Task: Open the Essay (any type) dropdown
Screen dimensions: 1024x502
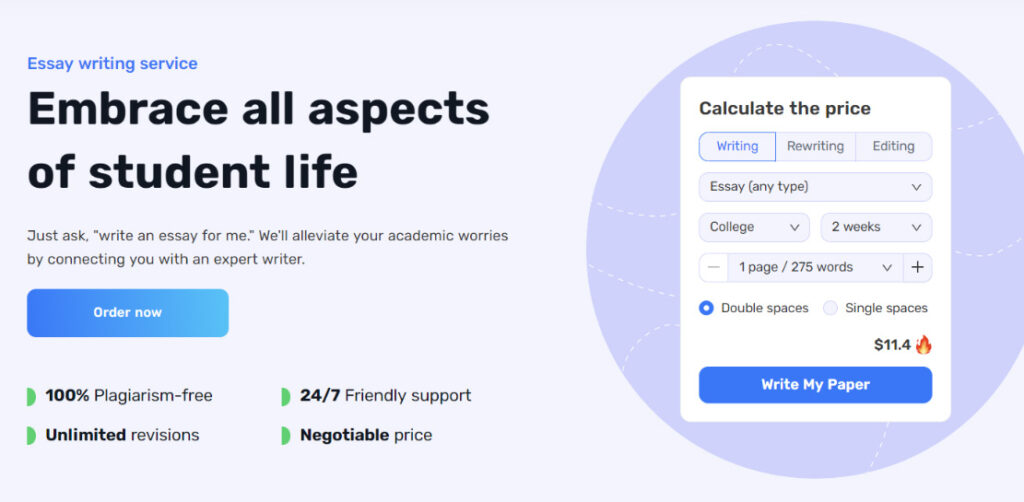Action: (x=815, y=187)
